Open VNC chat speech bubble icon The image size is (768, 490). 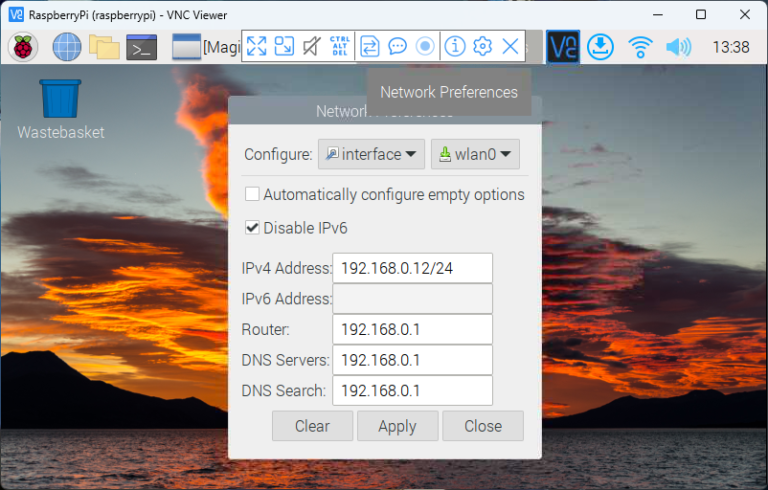tap(397, 46)
